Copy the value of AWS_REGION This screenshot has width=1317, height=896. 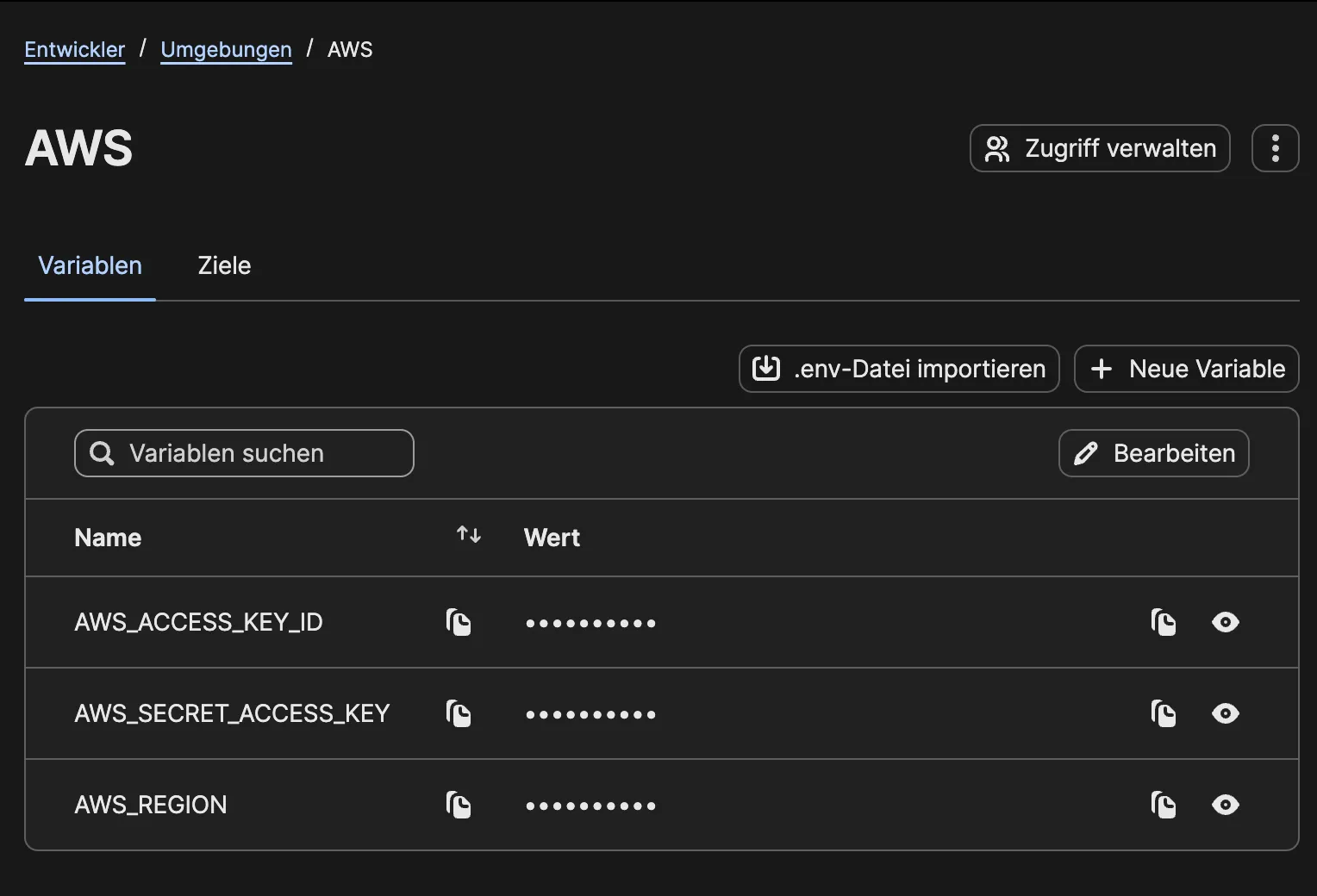point(1164,805)
